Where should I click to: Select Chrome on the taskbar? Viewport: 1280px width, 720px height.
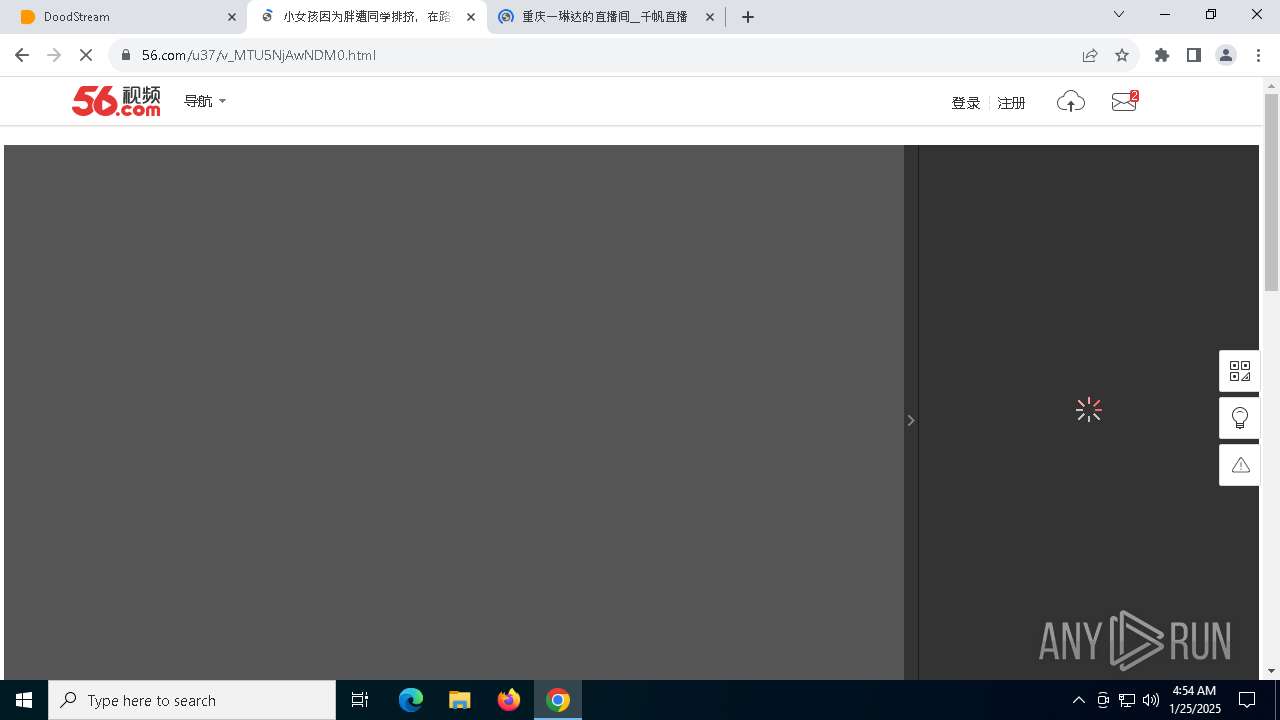(558, 700)
